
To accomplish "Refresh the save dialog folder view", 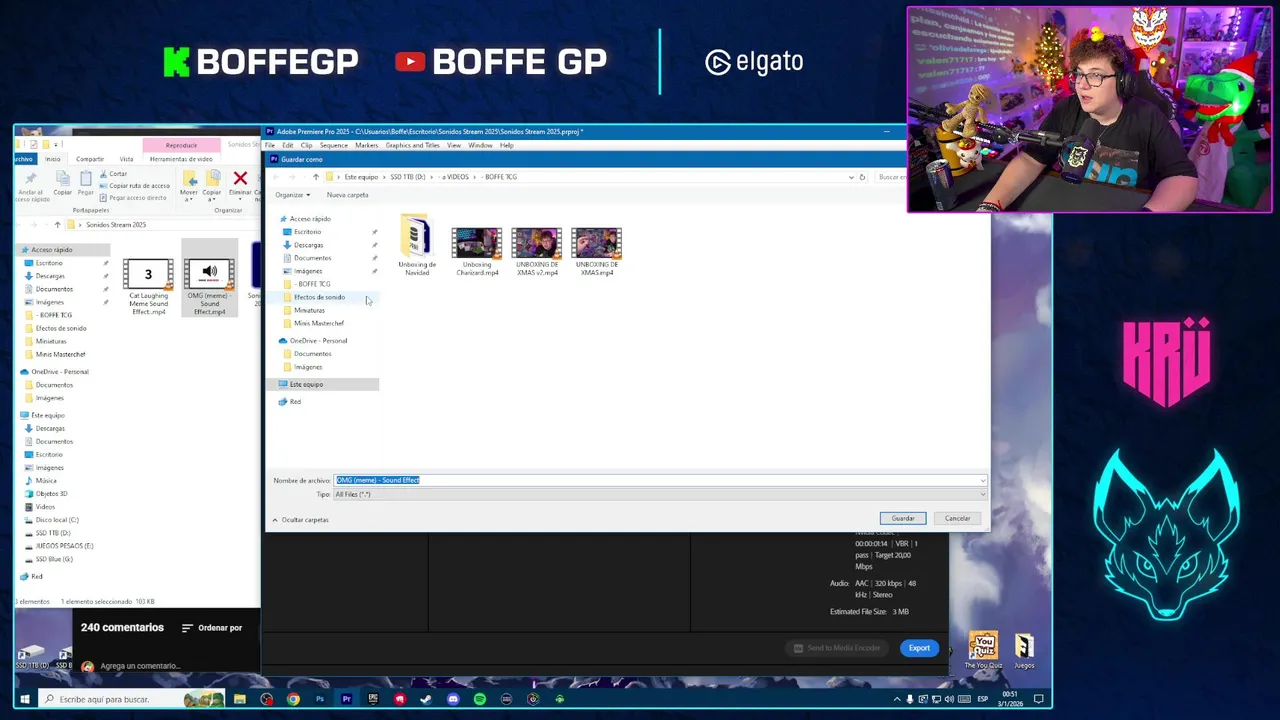I will [862, 177].
